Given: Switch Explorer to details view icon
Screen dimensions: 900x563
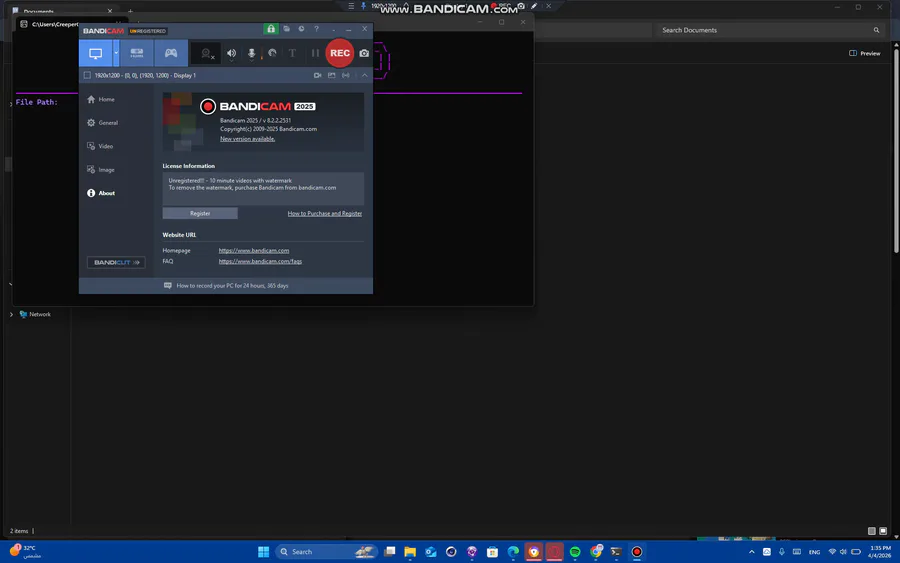Looking at the screenshot, I should 871,531.
